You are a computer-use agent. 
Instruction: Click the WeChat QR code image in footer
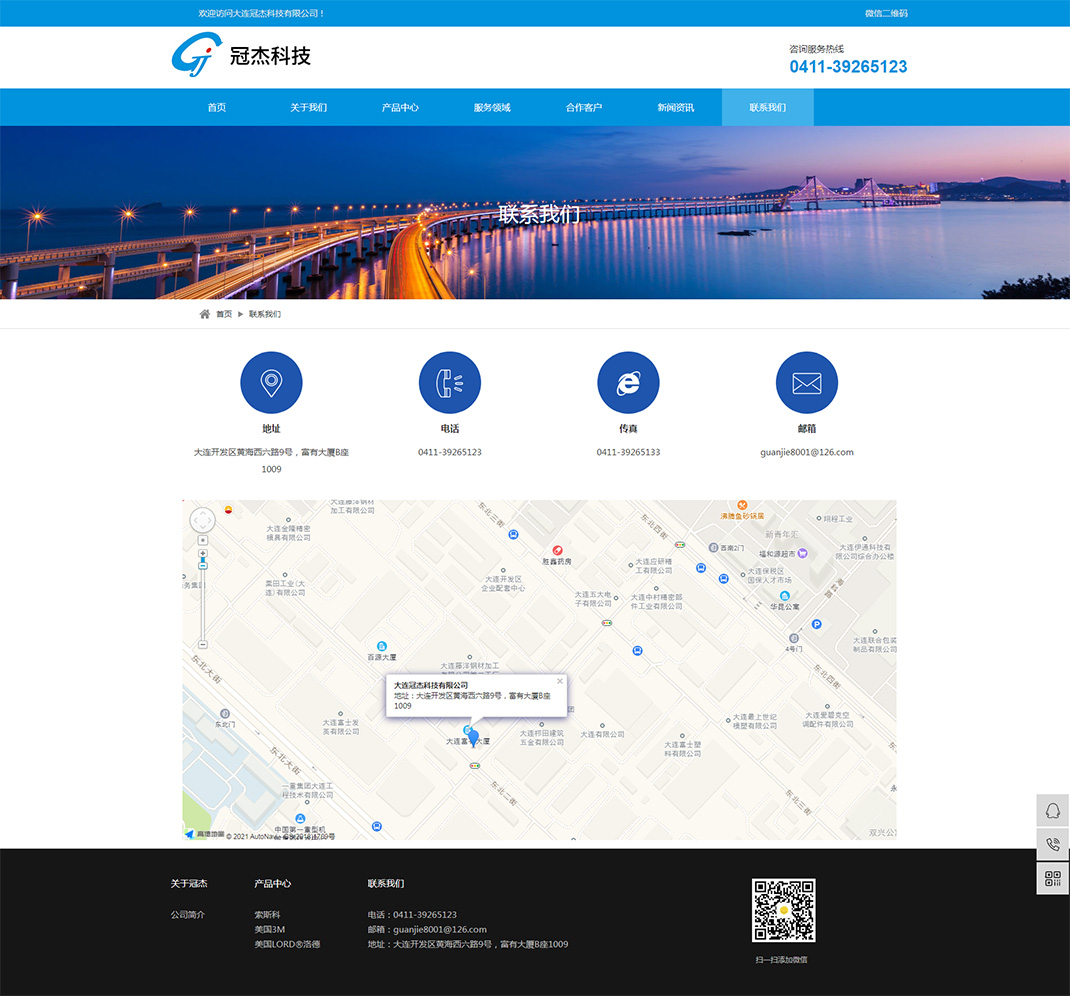(783, 910)
